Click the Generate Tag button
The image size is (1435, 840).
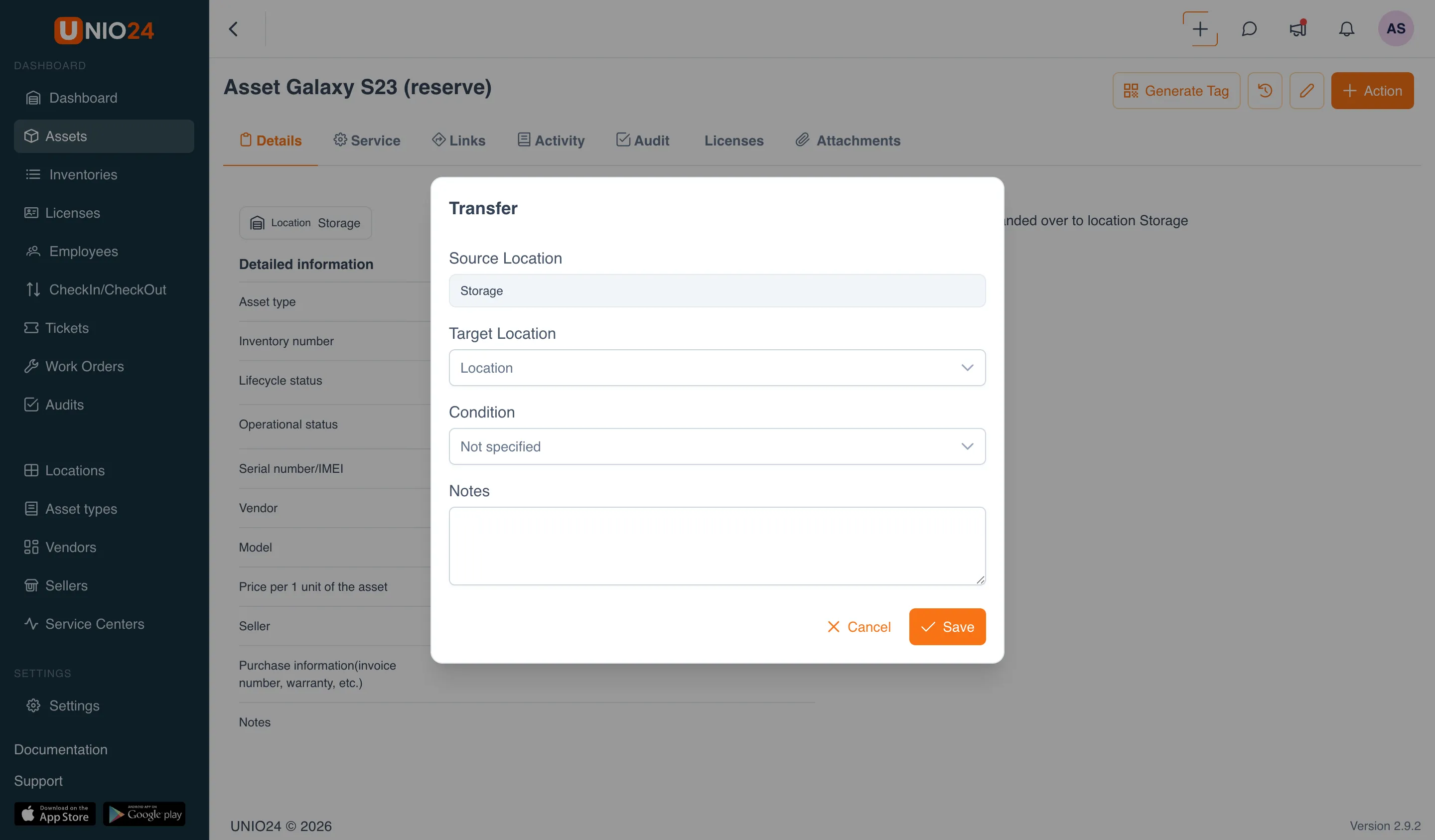click(x=1176, y=91)
